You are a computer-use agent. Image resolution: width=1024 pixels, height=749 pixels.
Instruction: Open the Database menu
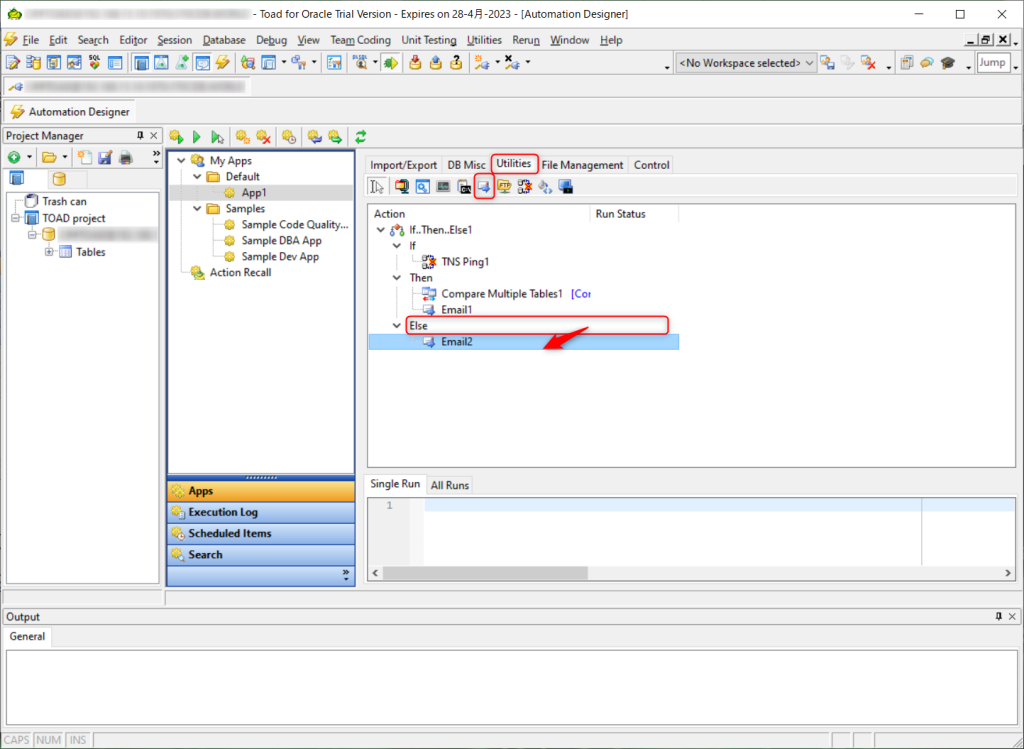coord(224,40)
